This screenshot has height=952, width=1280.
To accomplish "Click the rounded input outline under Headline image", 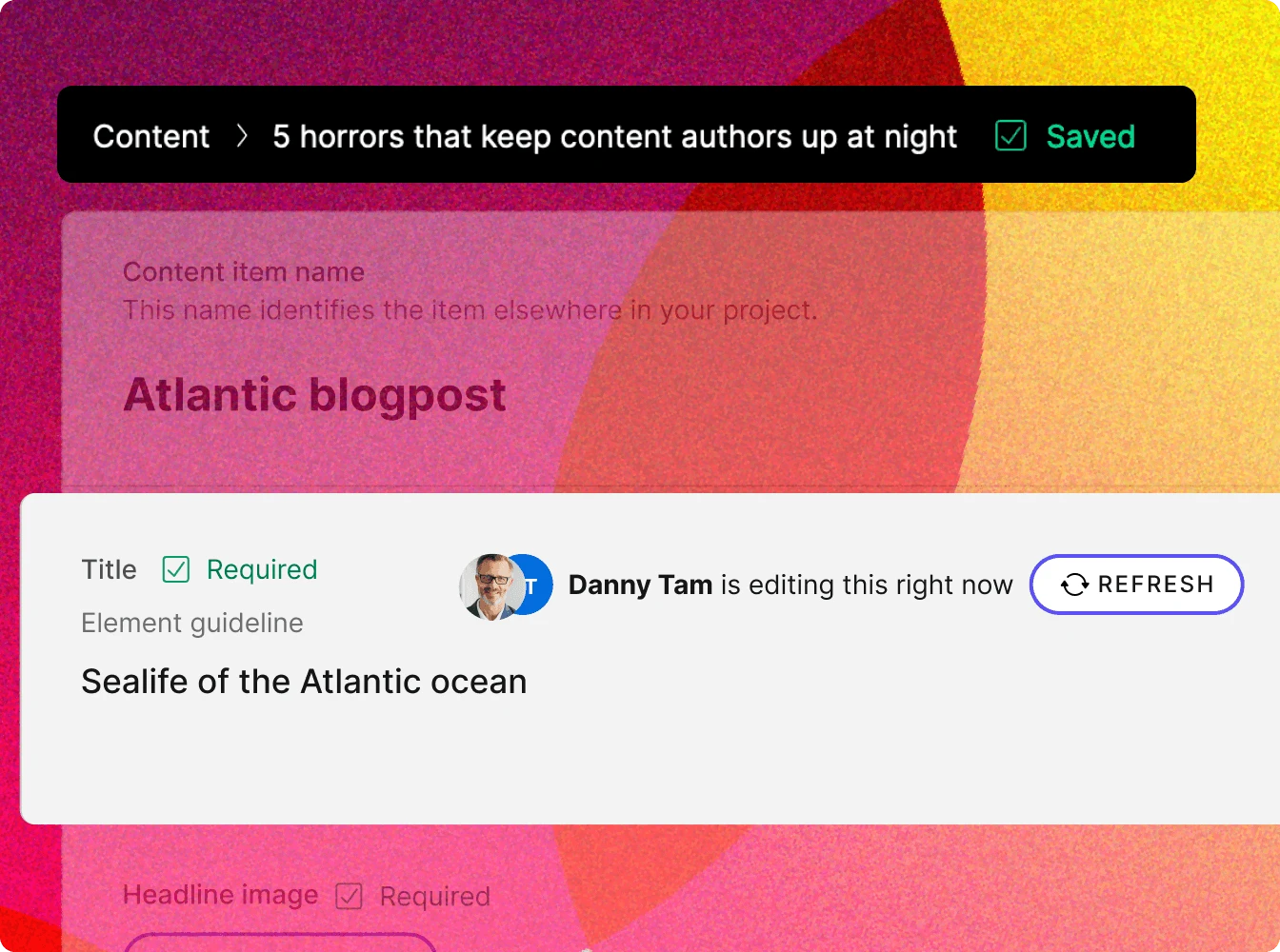I will point(279,944).
